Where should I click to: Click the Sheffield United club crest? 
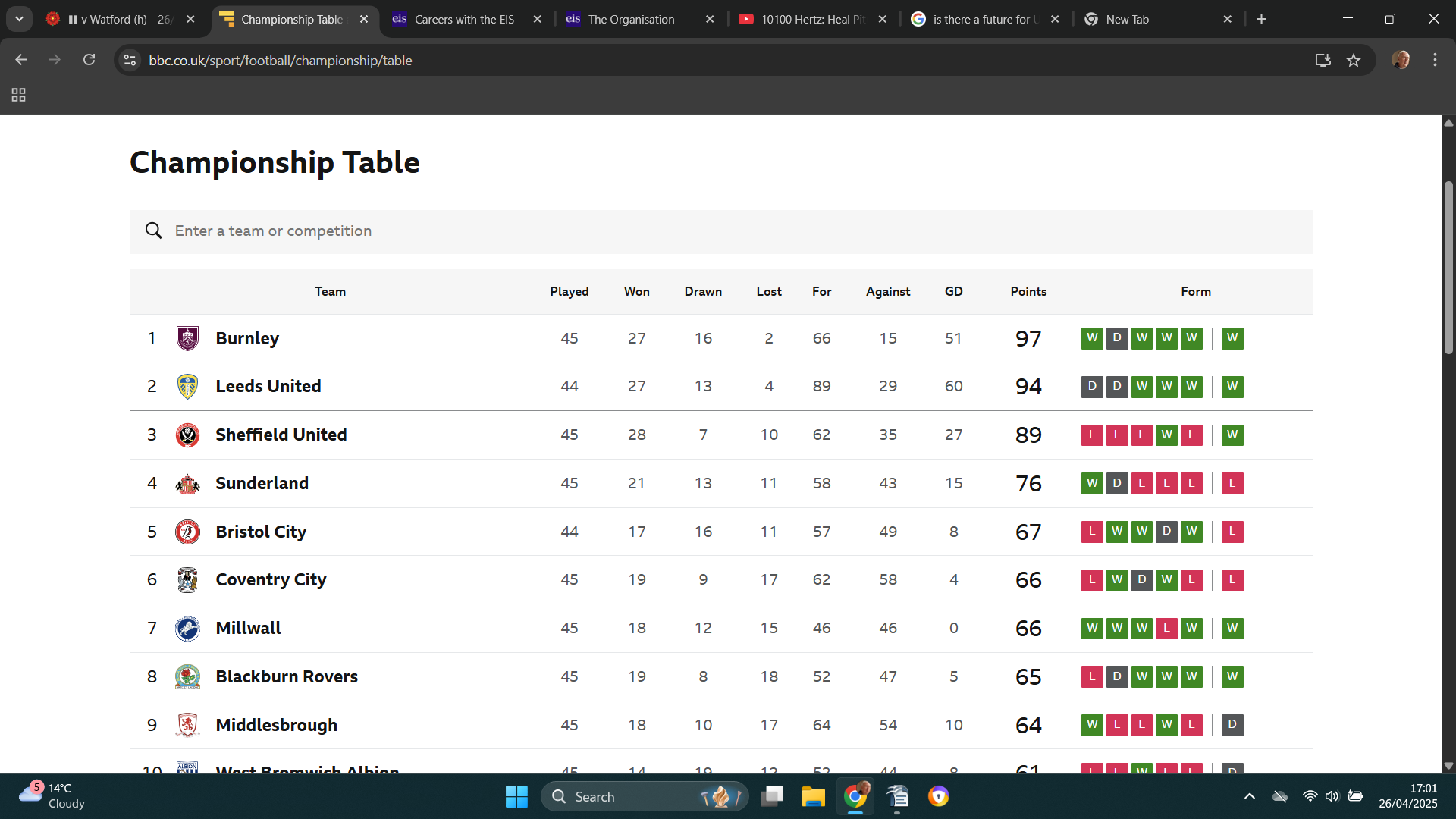pyautogui.click(x=187, y=435)
